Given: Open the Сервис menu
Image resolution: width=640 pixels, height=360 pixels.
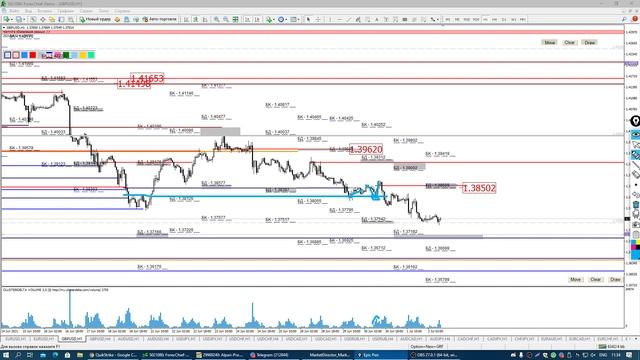Looking at the screenshot, I should tap(86, 11).
